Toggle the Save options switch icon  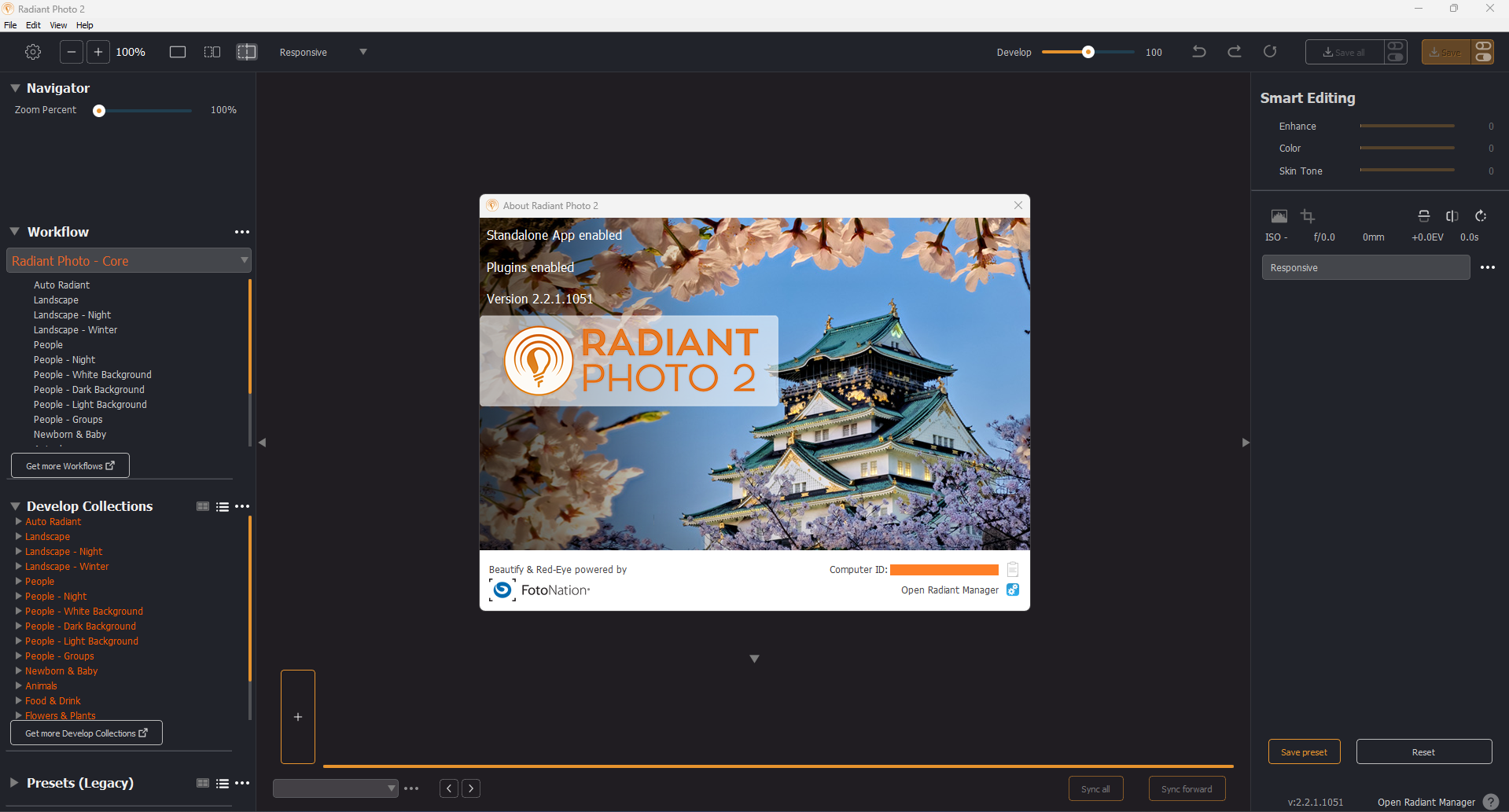click(x=1483, y=52)
